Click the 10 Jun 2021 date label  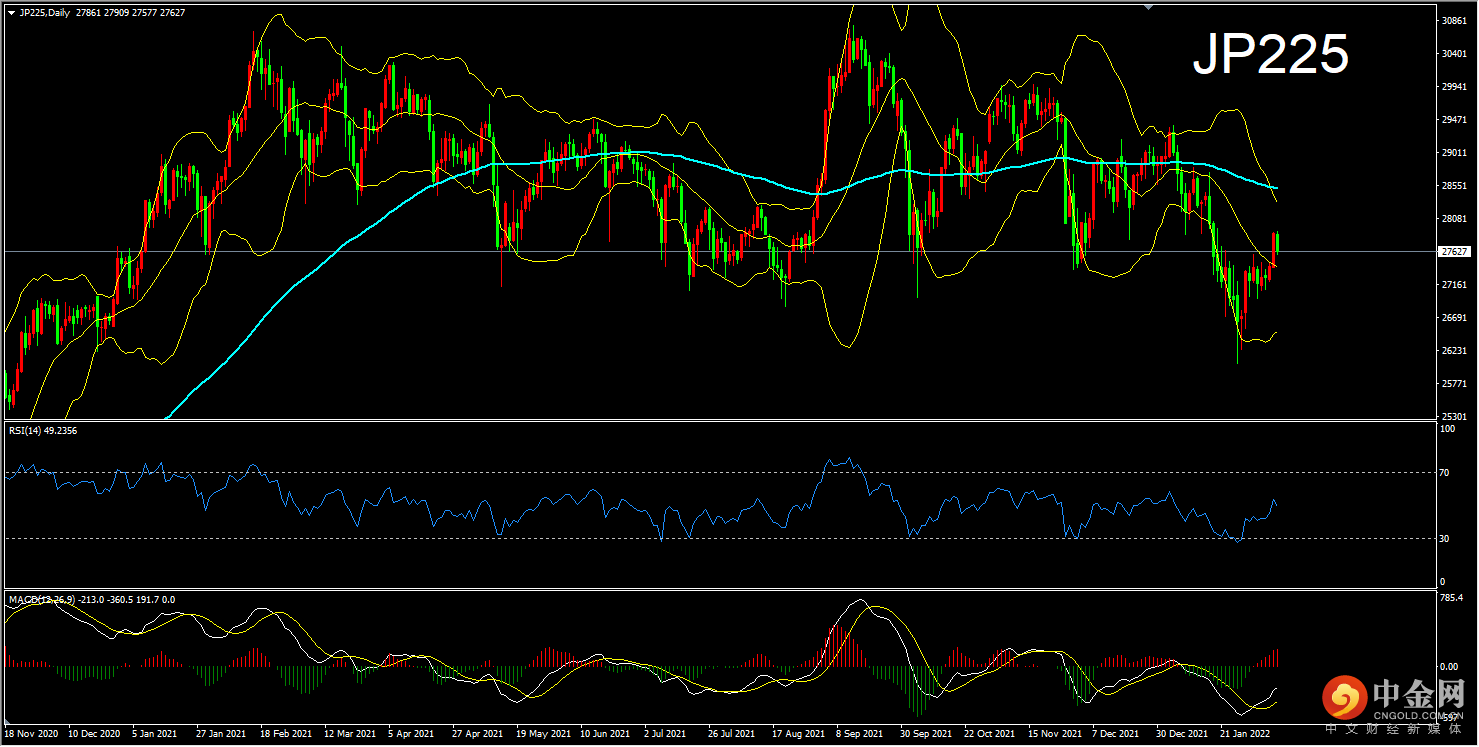(x=605, y=733)
